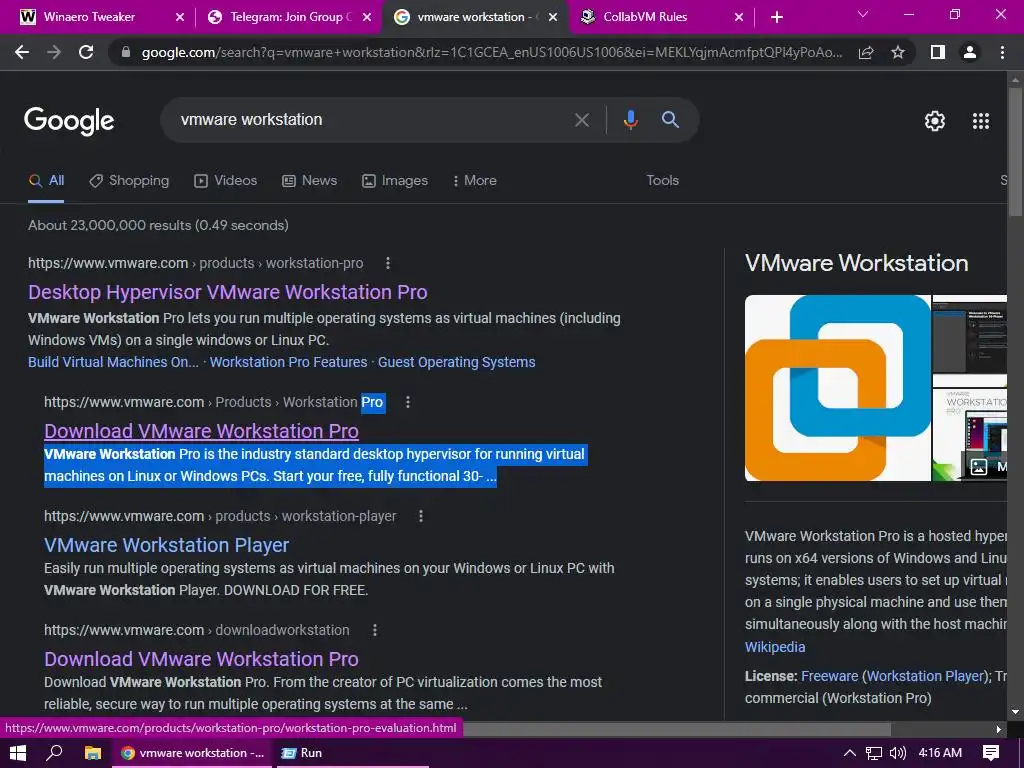Switch to Telegram Join Group tab
1024x768 pixels.
coord(291,17)
